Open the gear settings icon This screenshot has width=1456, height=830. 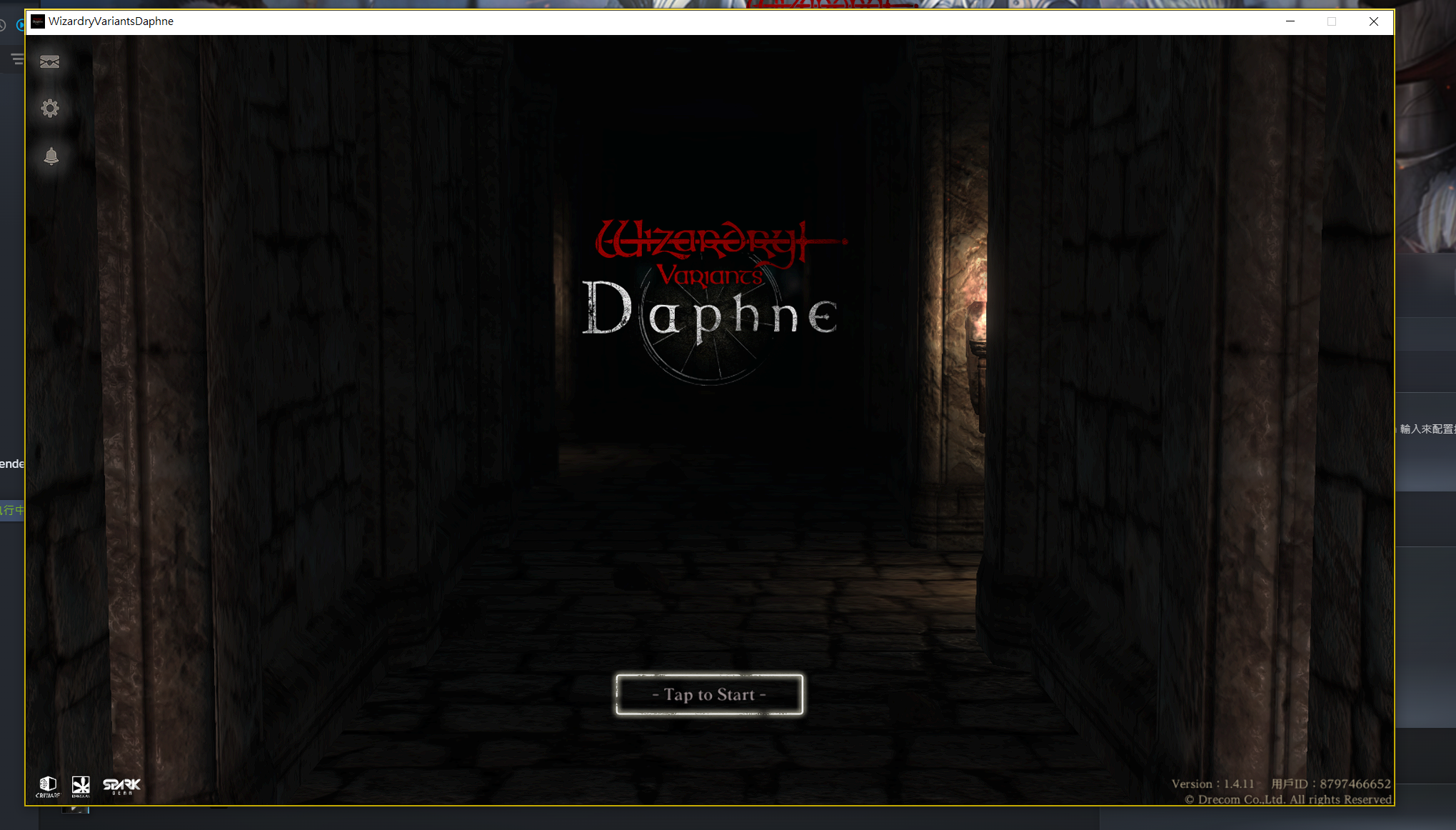point(50,108)
